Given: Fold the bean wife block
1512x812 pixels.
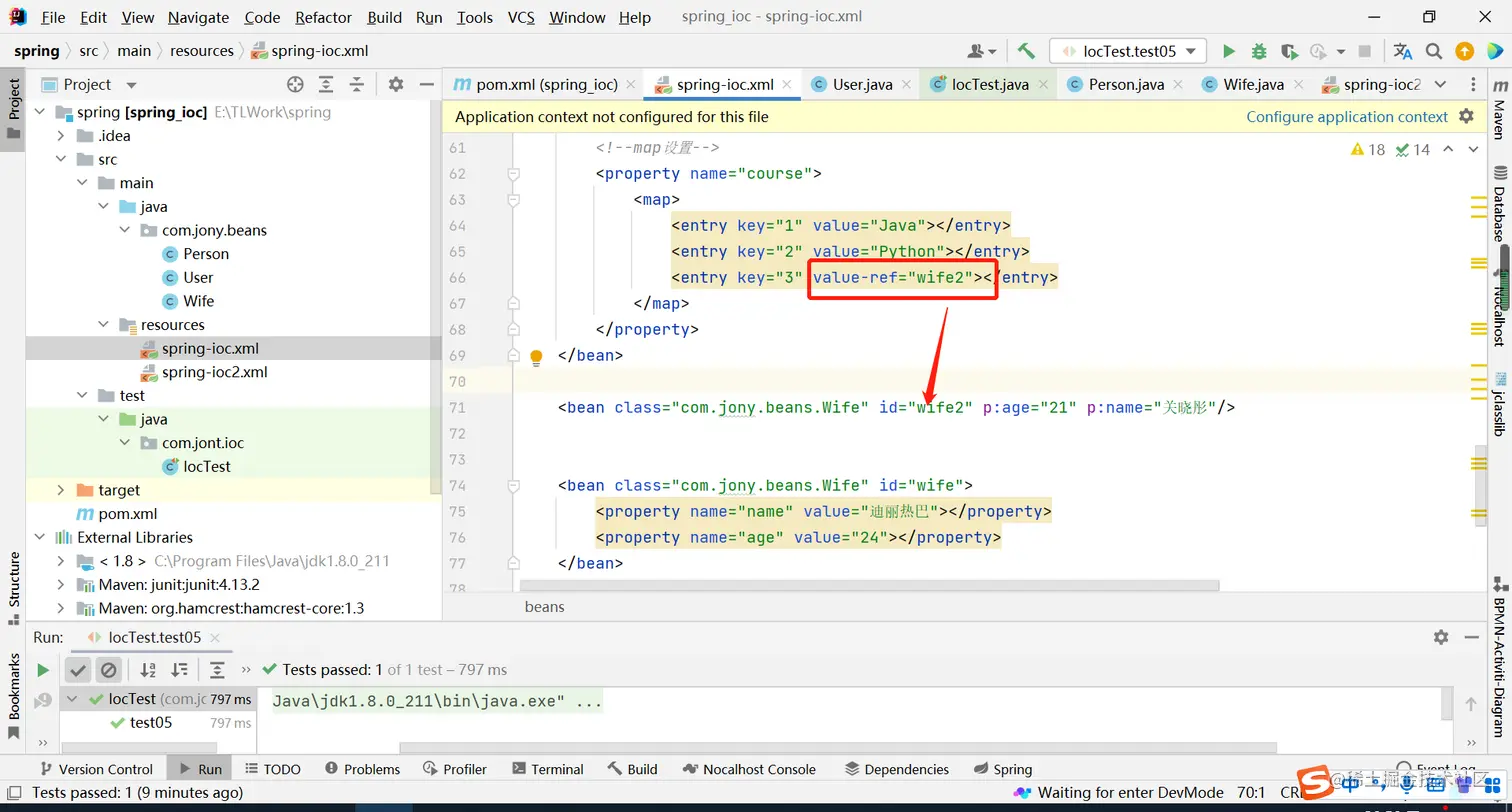Looking at the screenshot, I should [513, 486].
